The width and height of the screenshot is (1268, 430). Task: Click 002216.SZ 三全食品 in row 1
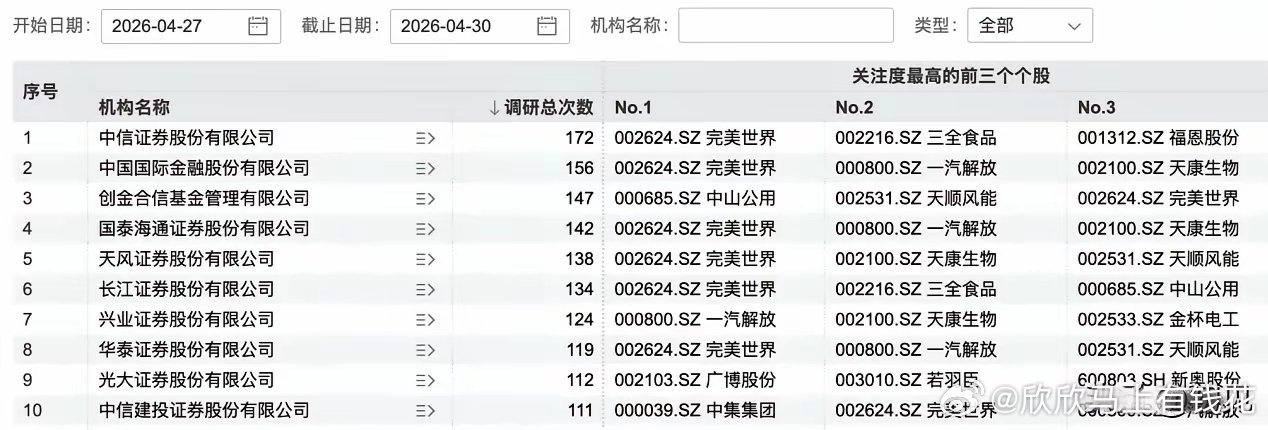(916, 138)
